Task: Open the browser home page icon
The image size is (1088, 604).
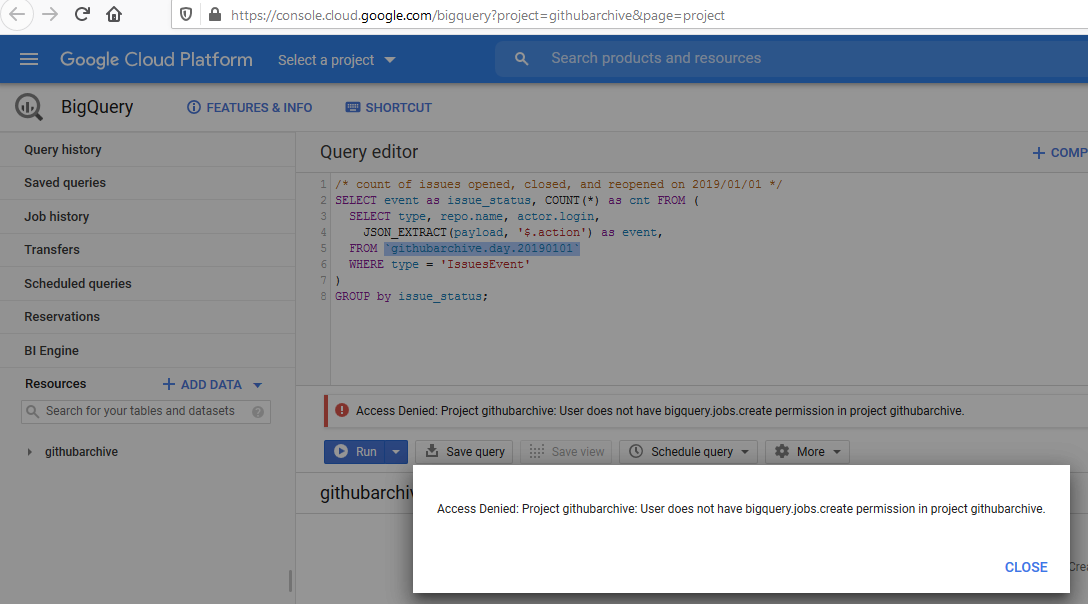Action: pos(114,15)
